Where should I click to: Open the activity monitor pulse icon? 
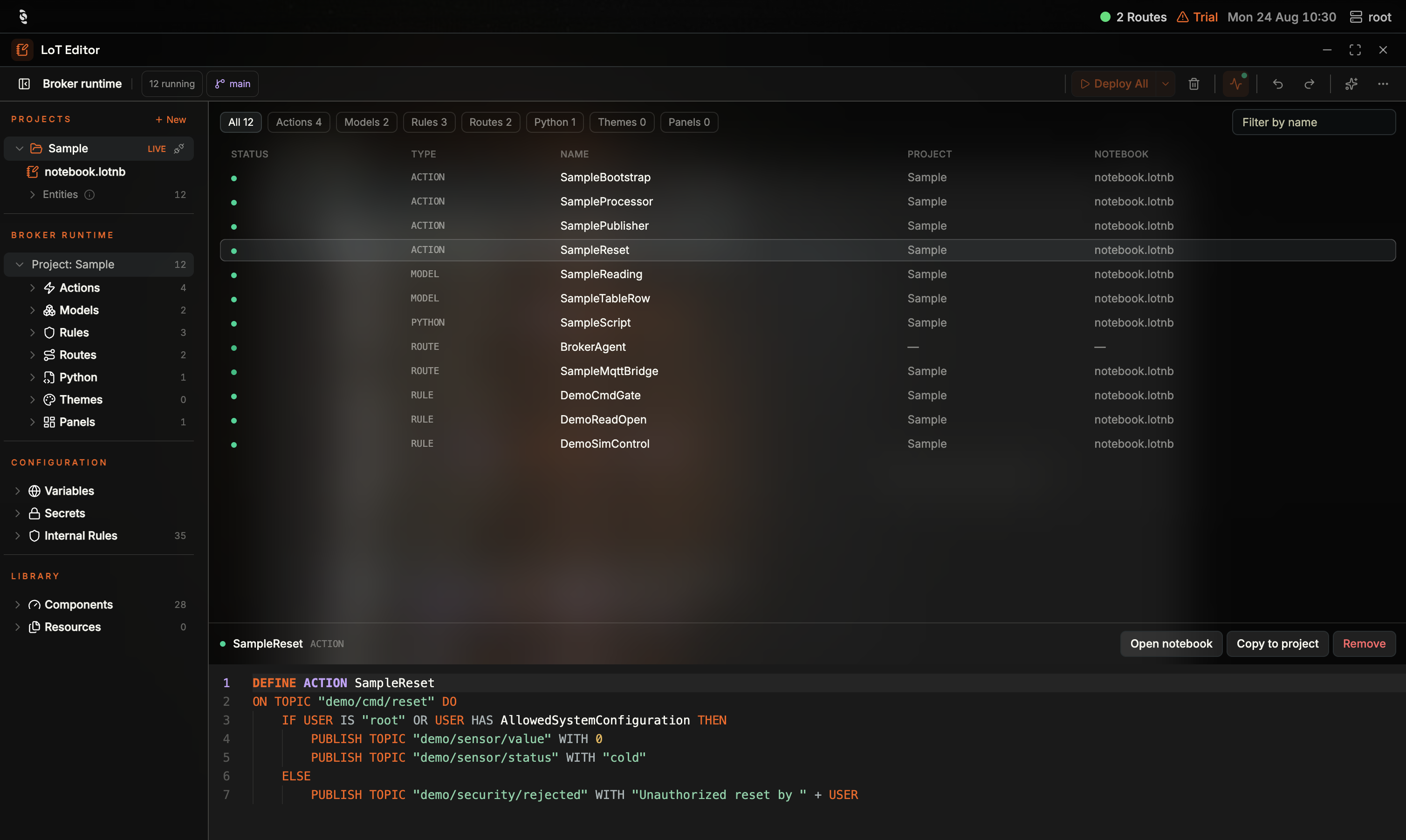click(x=1235, y=84)
